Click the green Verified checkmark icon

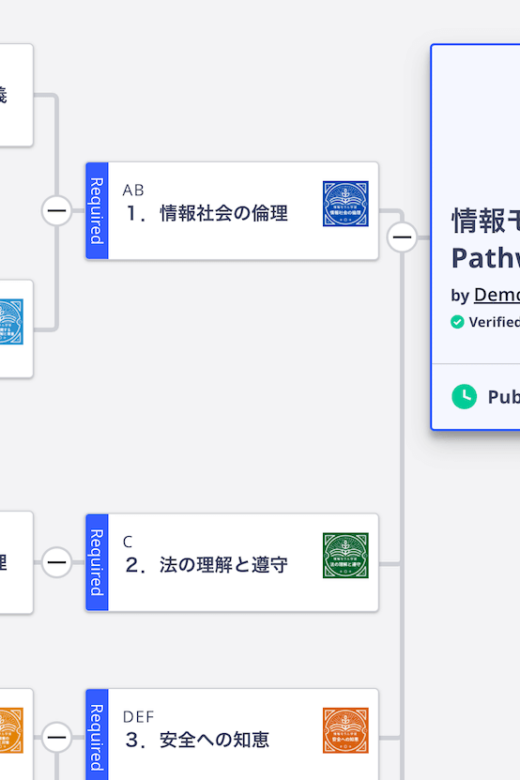(x=457, y=322)
